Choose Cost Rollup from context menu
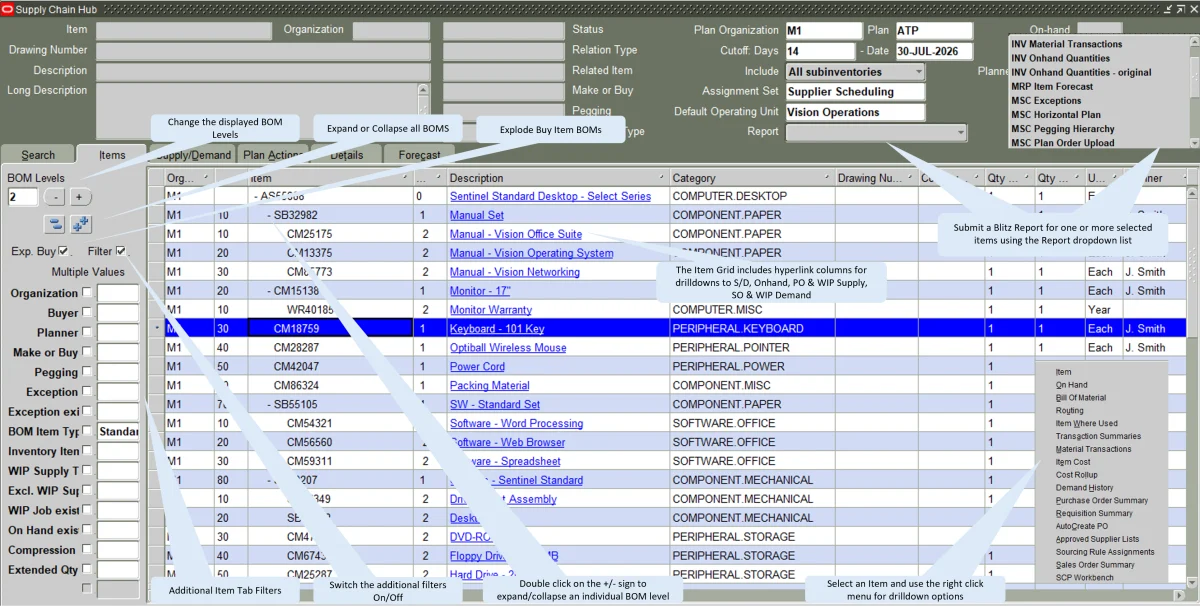This screenshot has width=1200, height=610. [x=1076, y=475]
